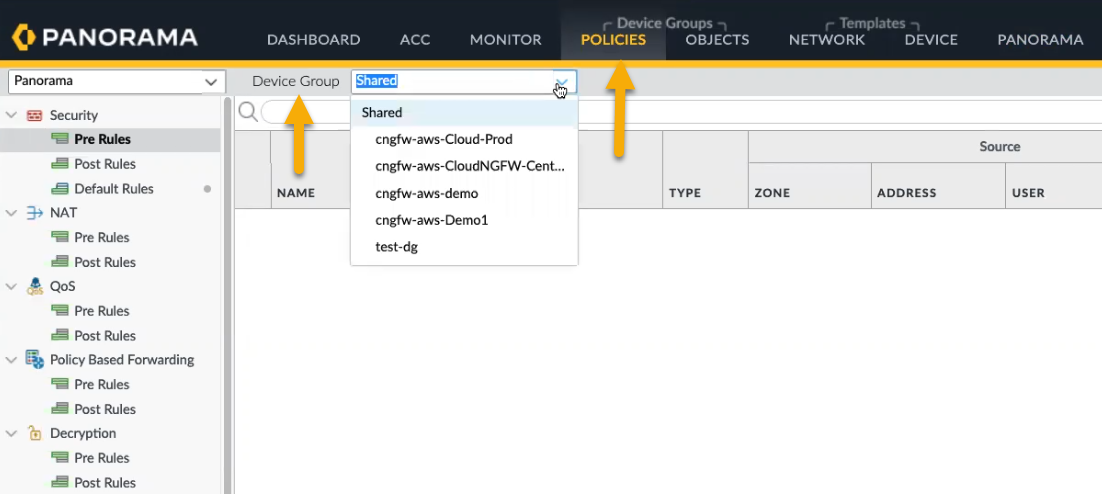Select Post Rules under Policy Based Forwarding
This screenshot has width=1102, height=494.
pyautogui.click(x=105, y=408)
